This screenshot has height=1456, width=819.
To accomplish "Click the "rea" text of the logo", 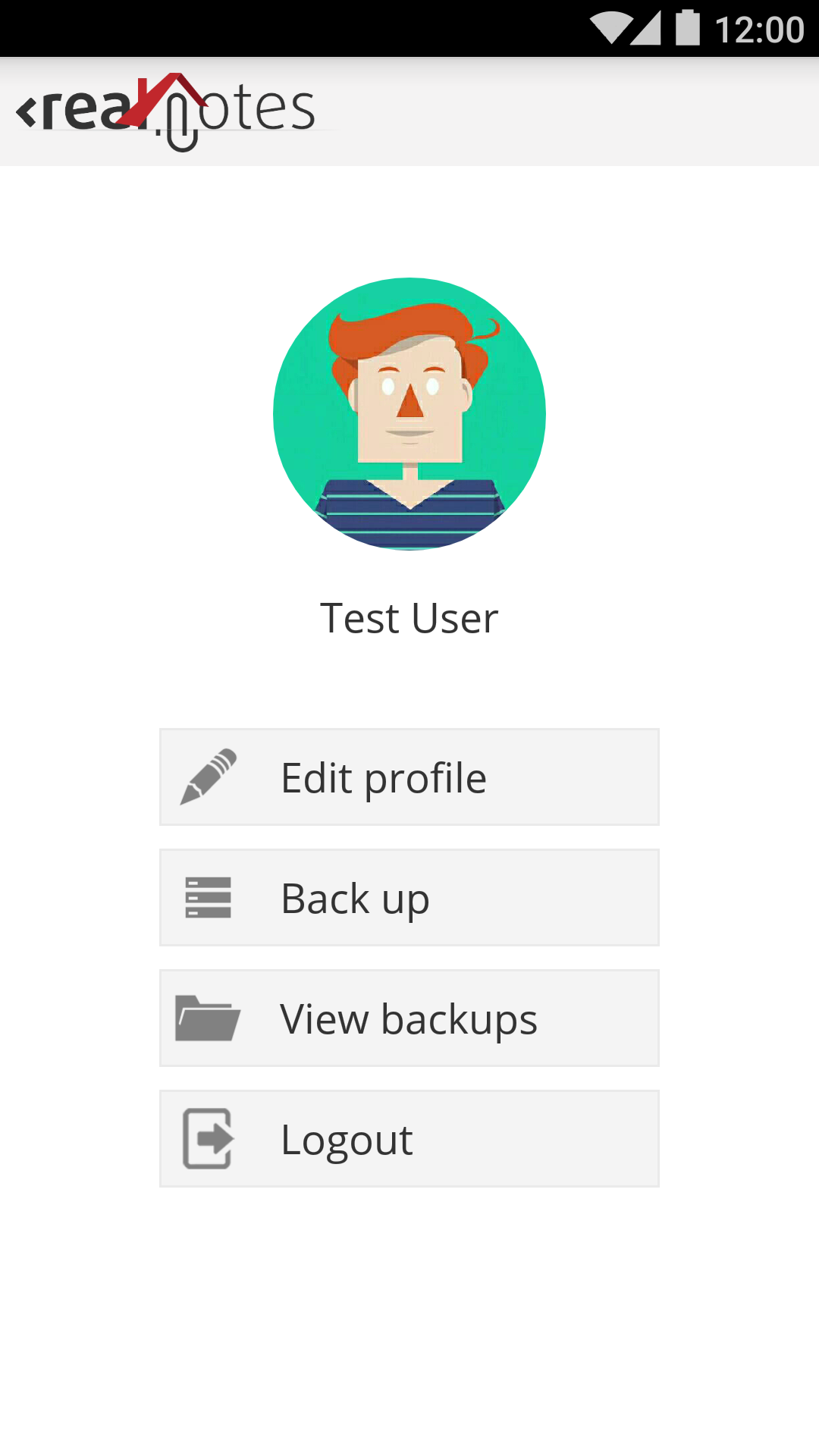I will [x=85, y=111].
